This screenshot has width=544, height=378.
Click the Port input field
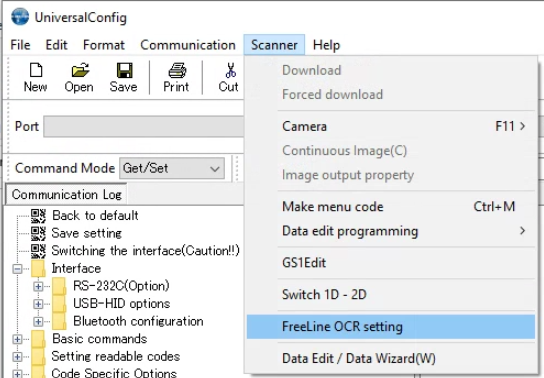point(144,127)
